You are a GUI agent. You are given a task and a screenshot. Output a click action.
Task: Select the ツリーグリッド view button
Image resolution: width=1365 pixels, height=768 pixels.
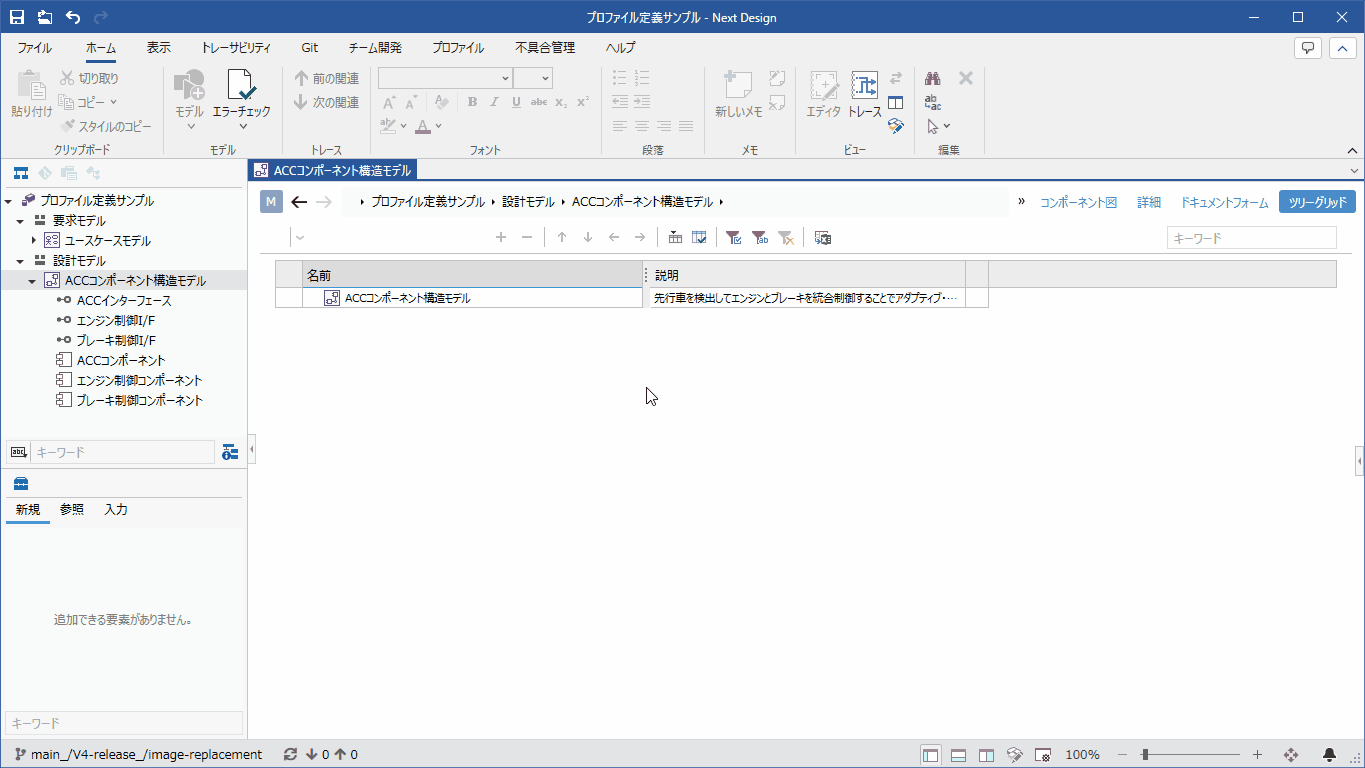pyautogui.click(x=1317, y=202)
